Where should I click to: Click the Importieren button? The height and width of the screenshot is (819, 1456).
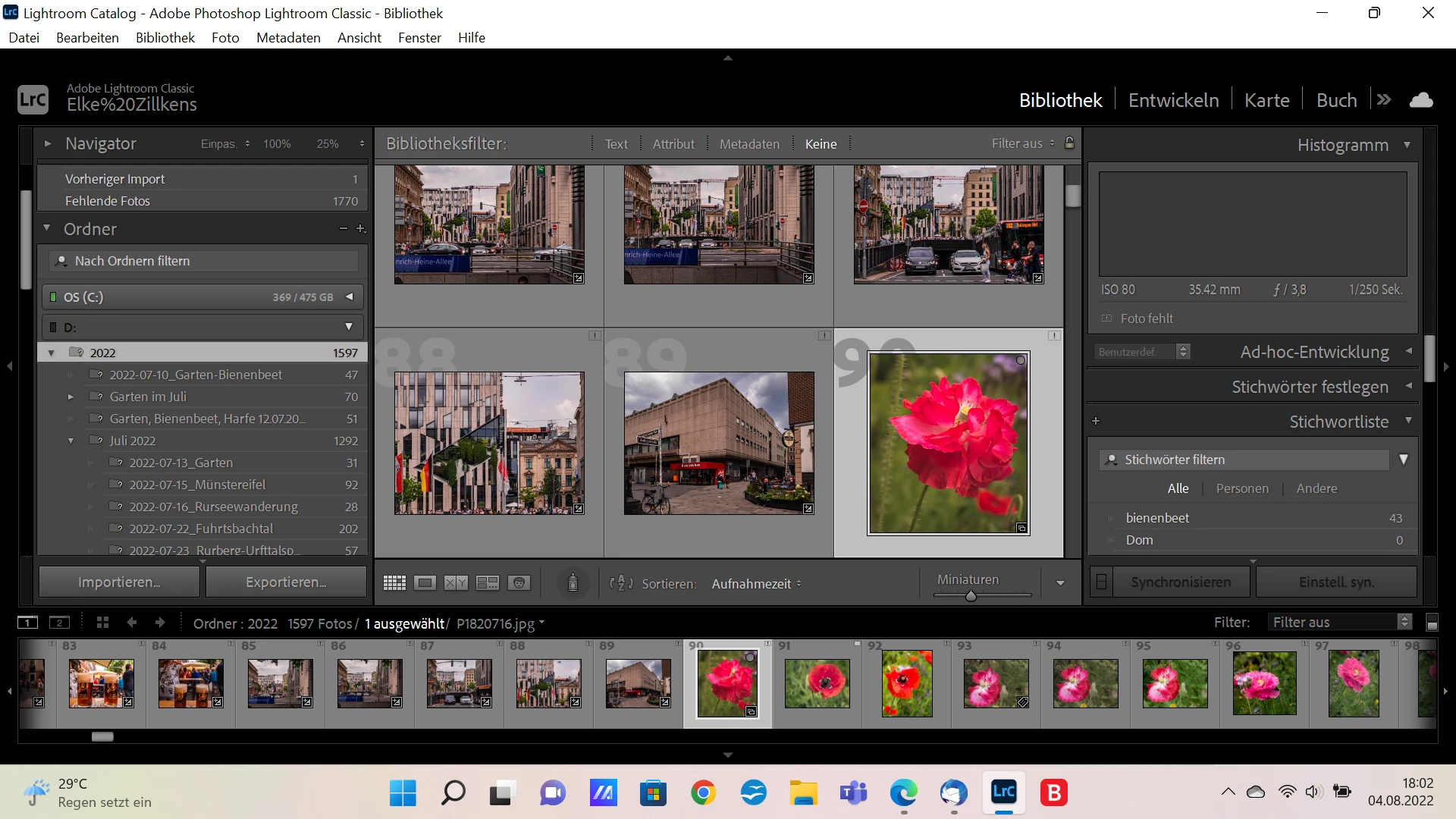pos(119,582)
